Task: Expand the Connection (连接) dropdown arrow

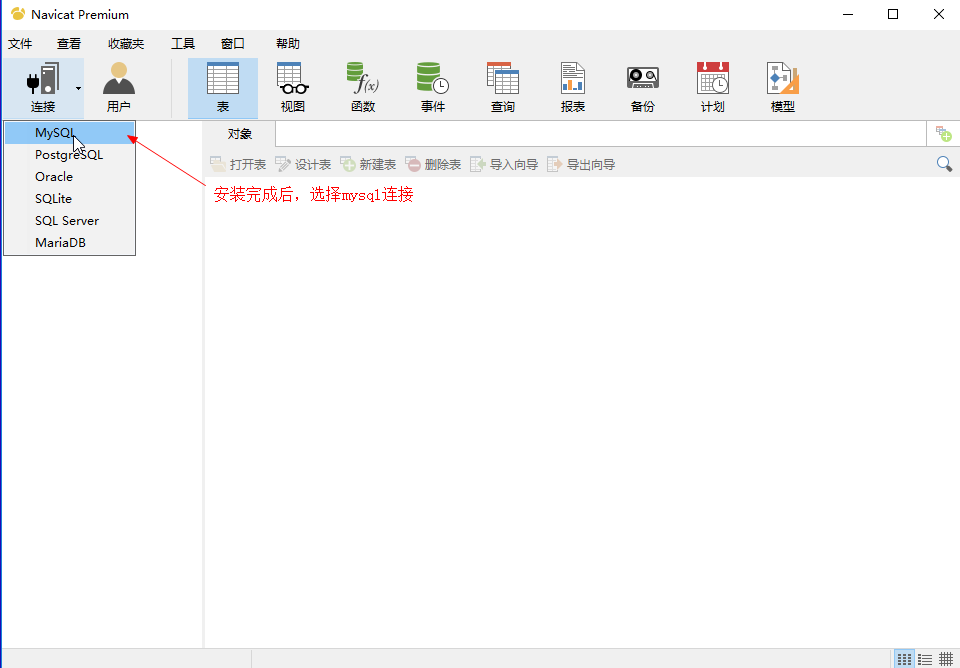Action: click(x=78, y=88)
